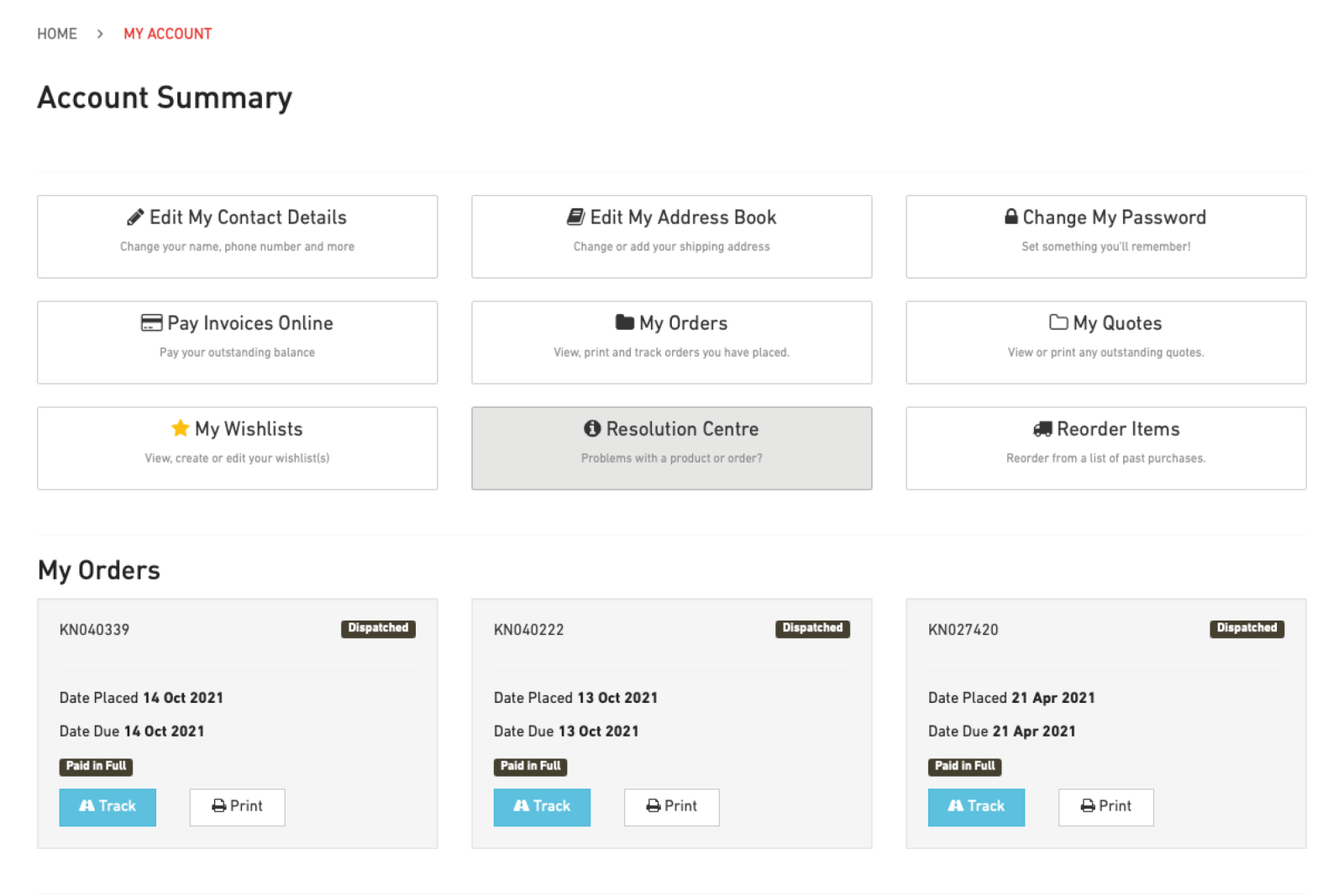The width and height of the screenshot is (1344, 896).
Task: Open the My Quotes tile
Action: [x=1106, y=343]
